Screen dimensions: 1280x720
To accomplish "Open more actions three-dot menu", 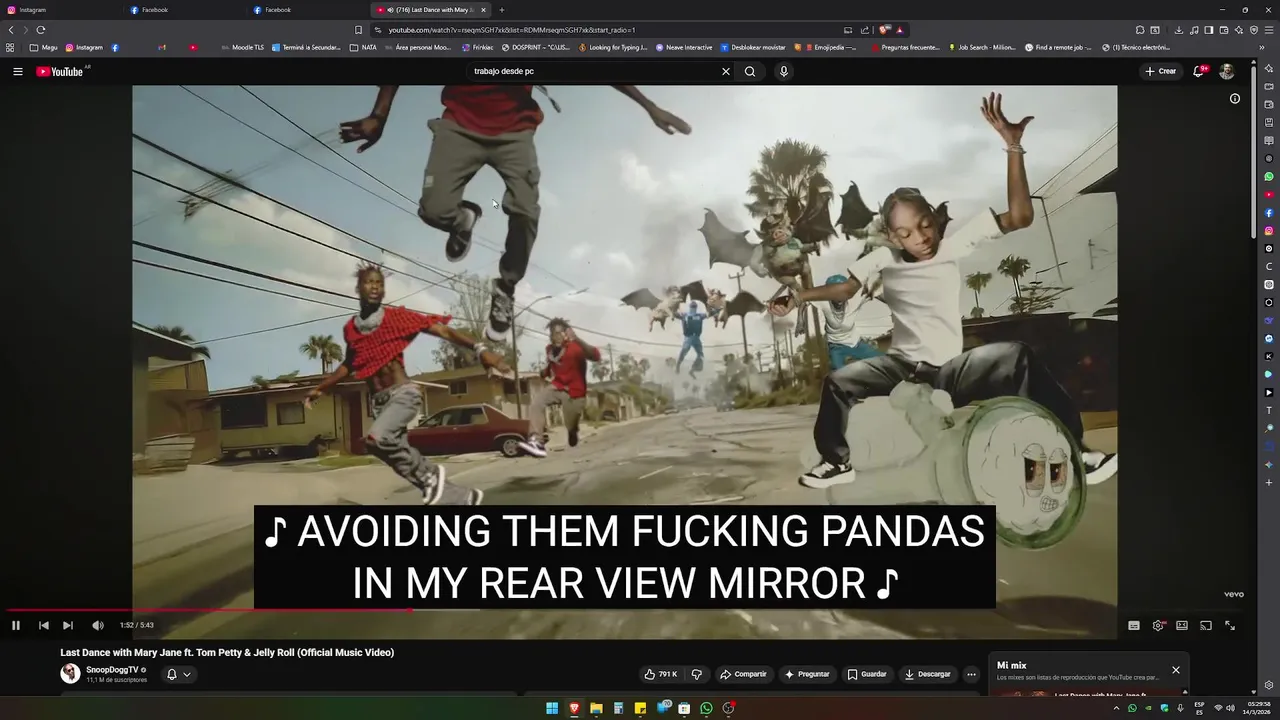I will pyautogui.click(x=971, y=674).
